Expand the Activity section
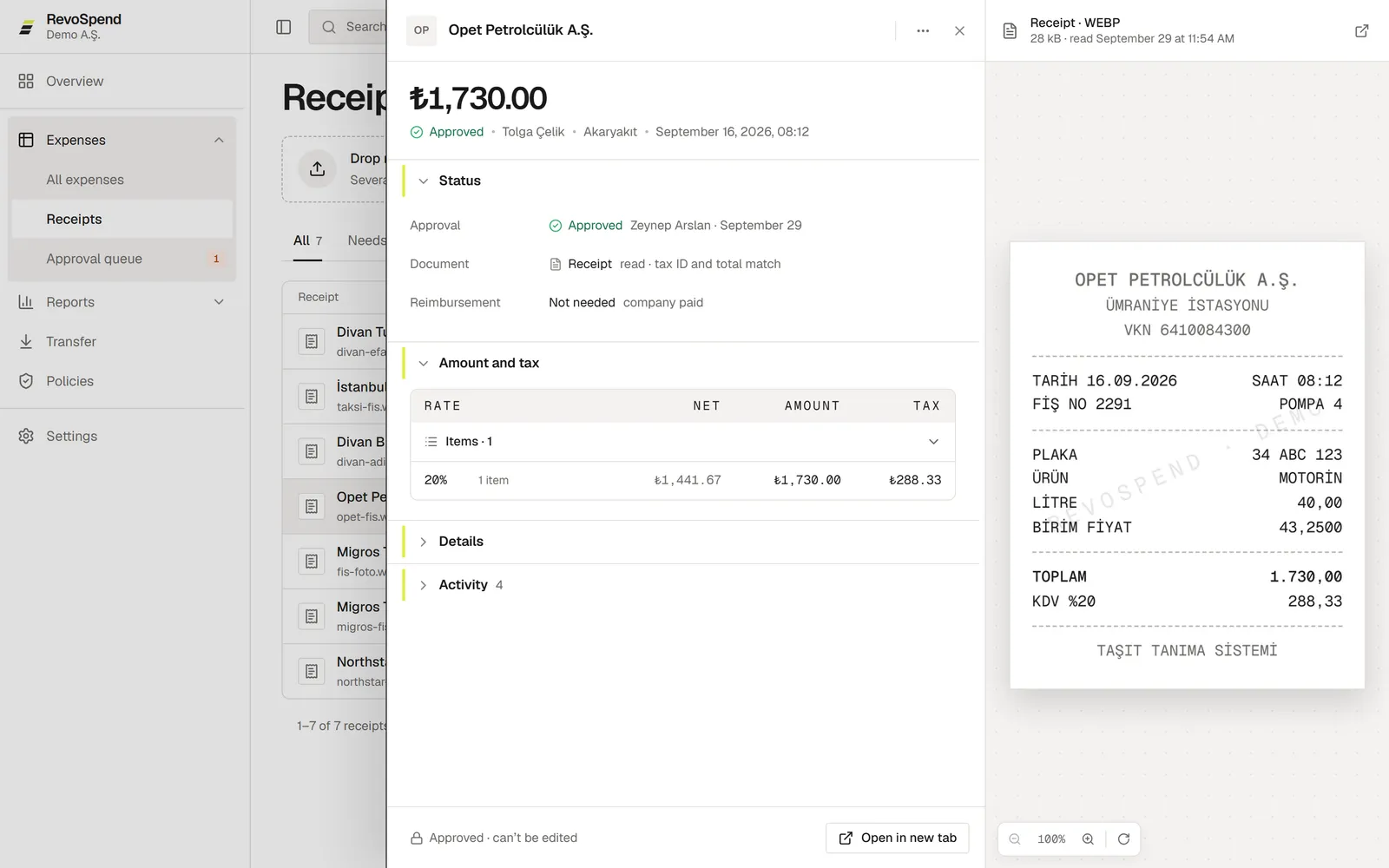Screen dimensions: 1389x868 pyautogui.click(x=424, y=585)
